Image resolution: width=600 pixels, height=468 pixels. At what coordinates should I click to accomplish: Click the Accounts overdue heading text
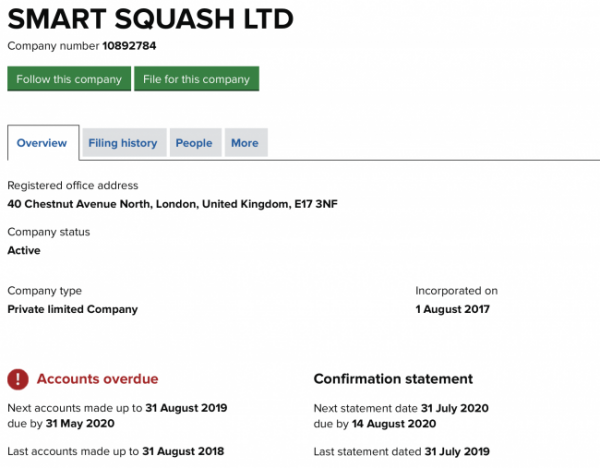point(98,379)
